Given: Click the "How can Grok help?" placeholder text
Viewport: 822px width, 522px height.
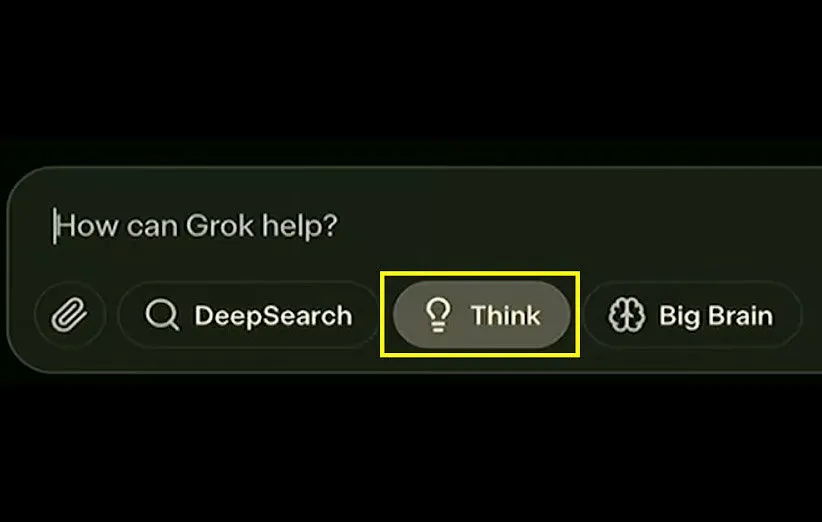Looking at the screenshot, I should pyautogui.click(x=197, y=226).
